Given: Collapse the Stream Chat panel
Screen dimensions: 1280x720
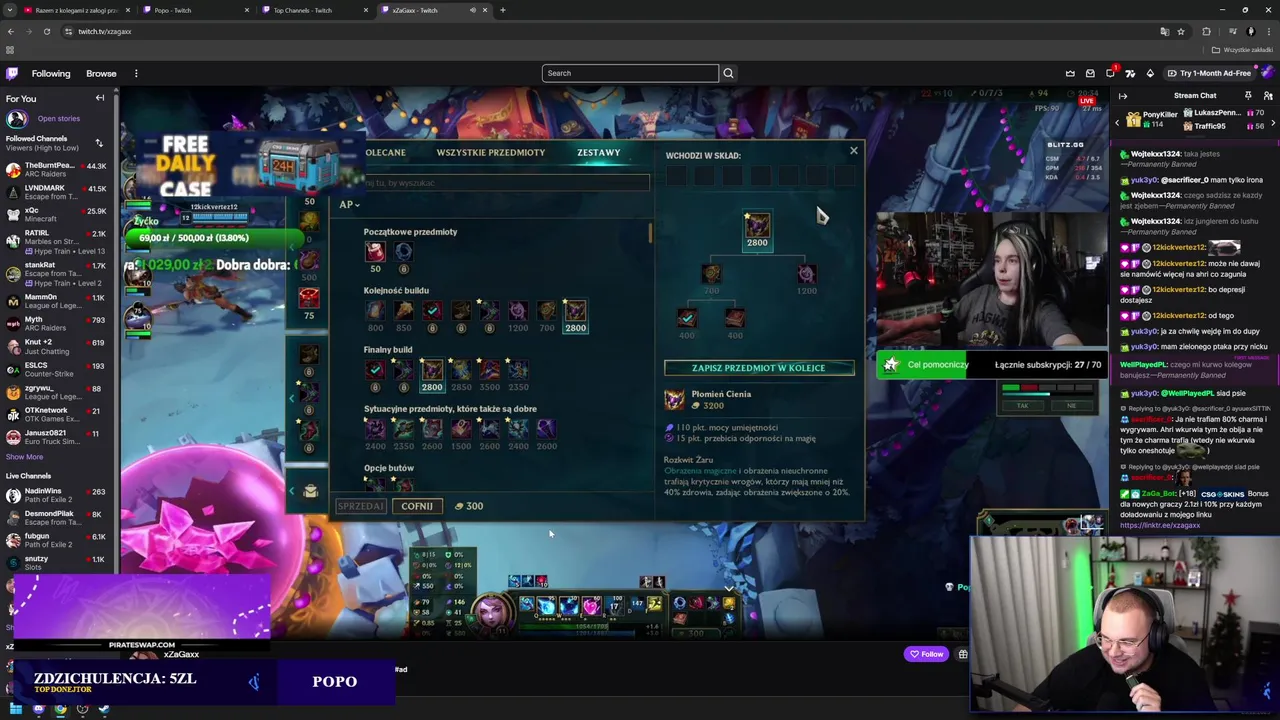Looking at the screenshot, I should click(x=1123, y=96).
